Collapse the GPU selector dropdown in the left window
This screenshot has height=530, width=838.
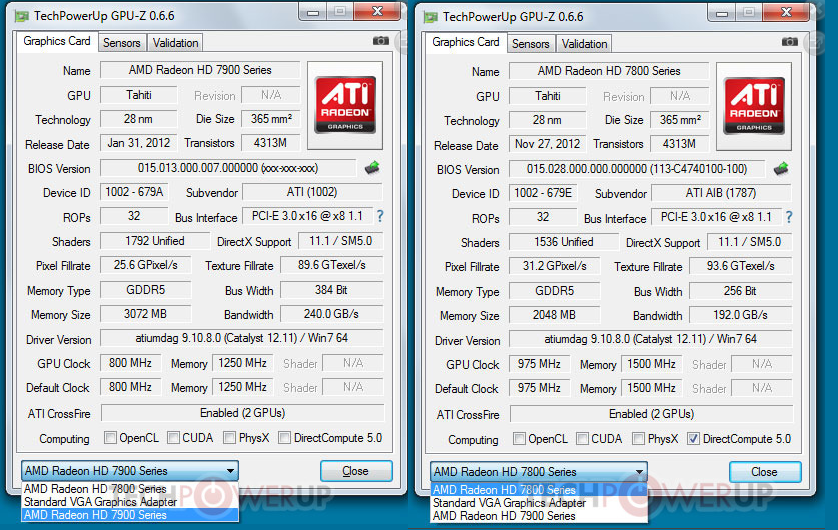pos(230,471)
